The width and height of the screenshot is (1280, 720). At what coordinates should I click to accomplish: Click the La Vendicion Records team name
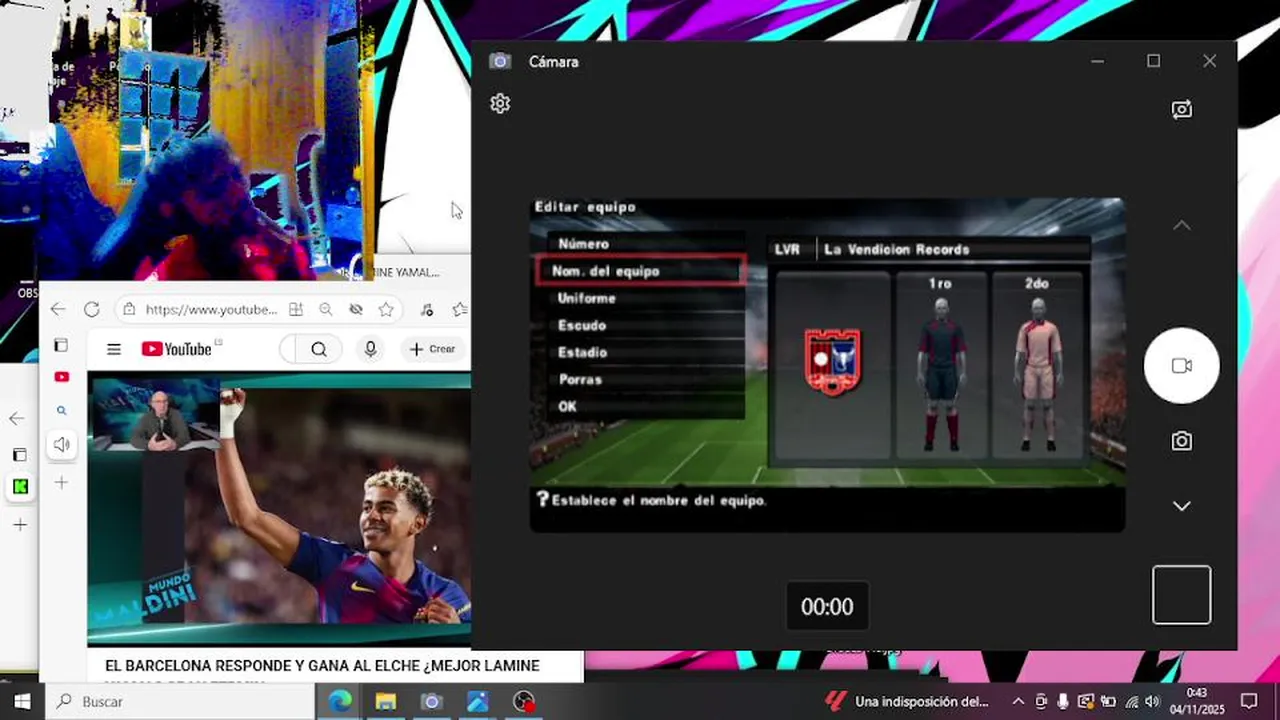[x=896, y=250]
